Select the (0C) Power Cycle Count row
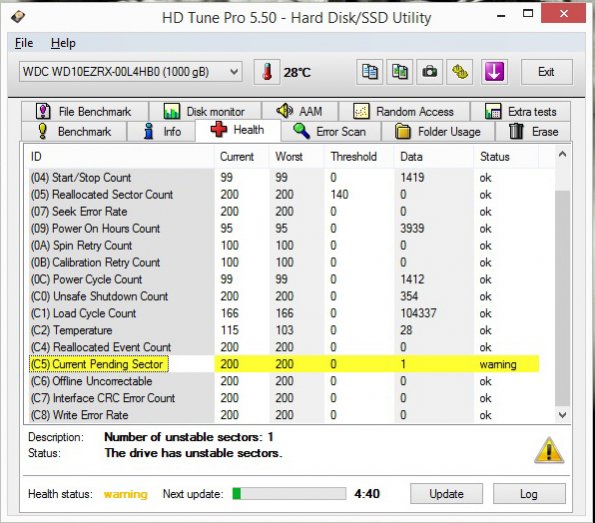595x523 pixels. 284,279
